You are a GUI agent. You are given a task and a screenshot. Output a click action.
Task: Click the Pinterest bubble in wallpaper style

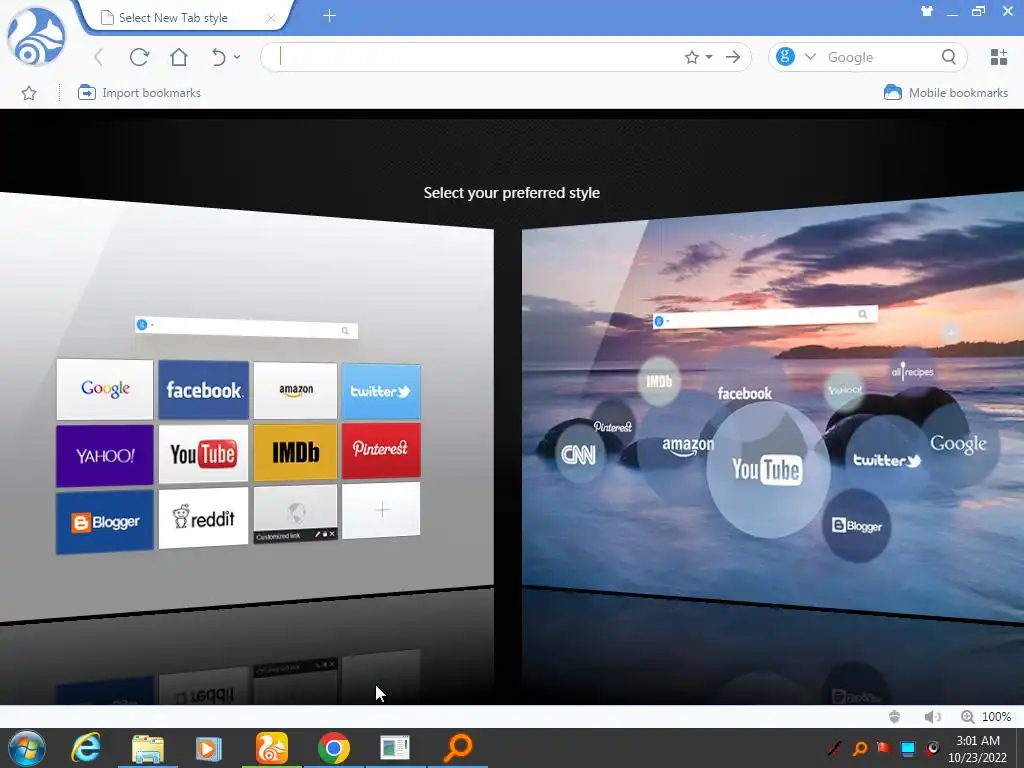tap(613, 426)
